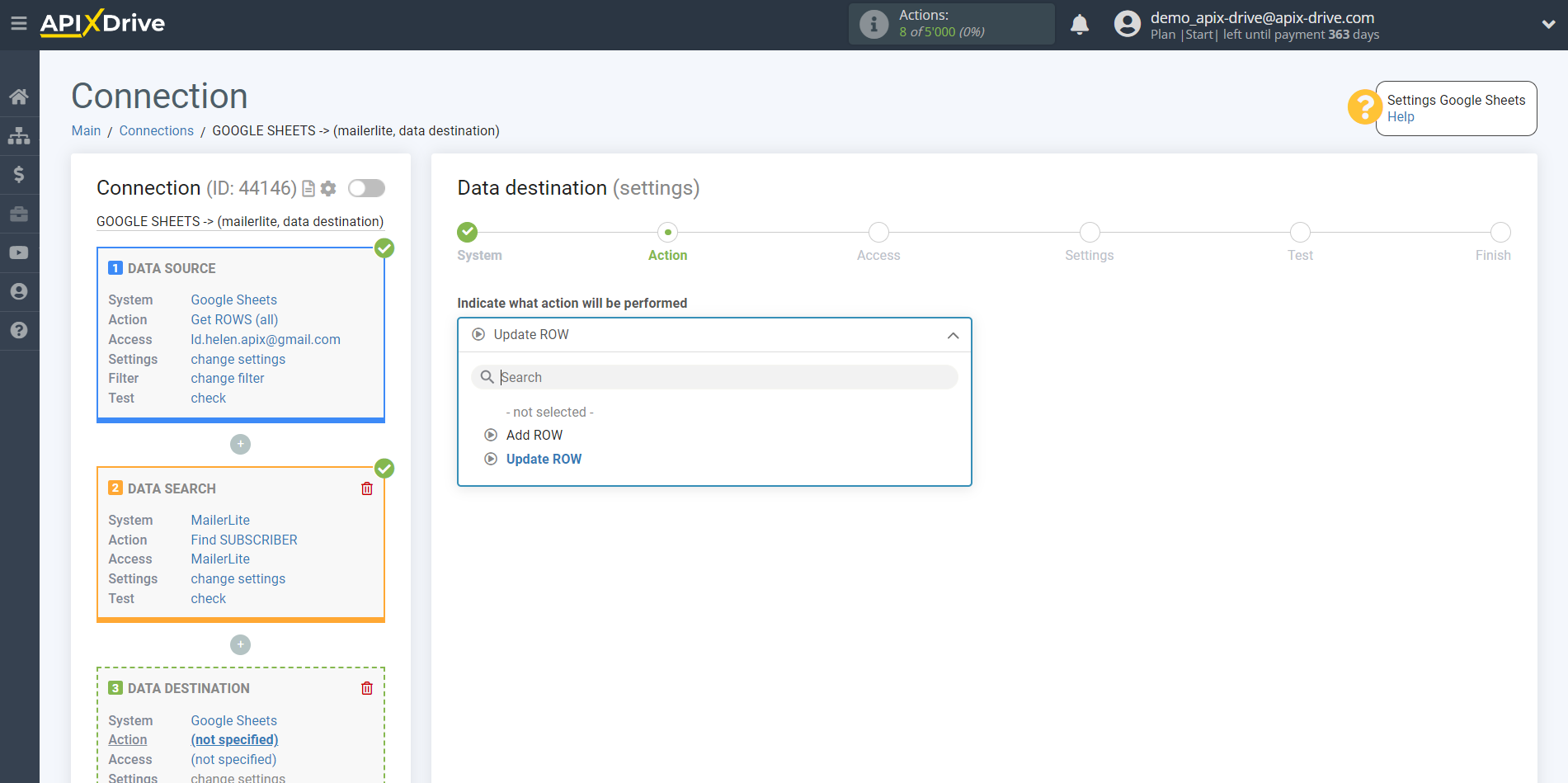Open Google Sheets link in Data Source
1568x783 pixels.
[234, 300]
